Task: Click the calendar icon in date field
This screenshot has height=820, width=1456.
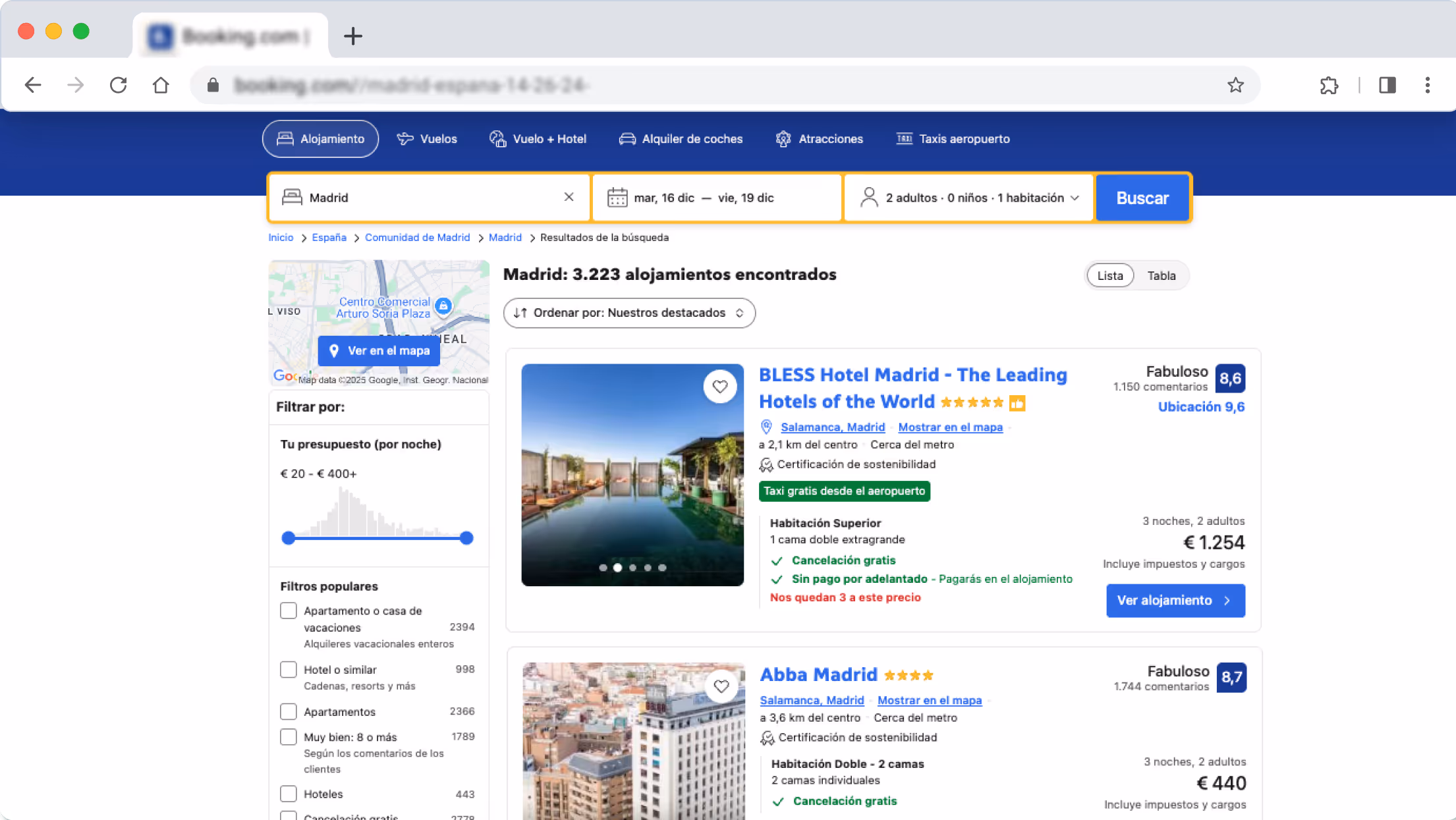Action: (x=617, y=197)
